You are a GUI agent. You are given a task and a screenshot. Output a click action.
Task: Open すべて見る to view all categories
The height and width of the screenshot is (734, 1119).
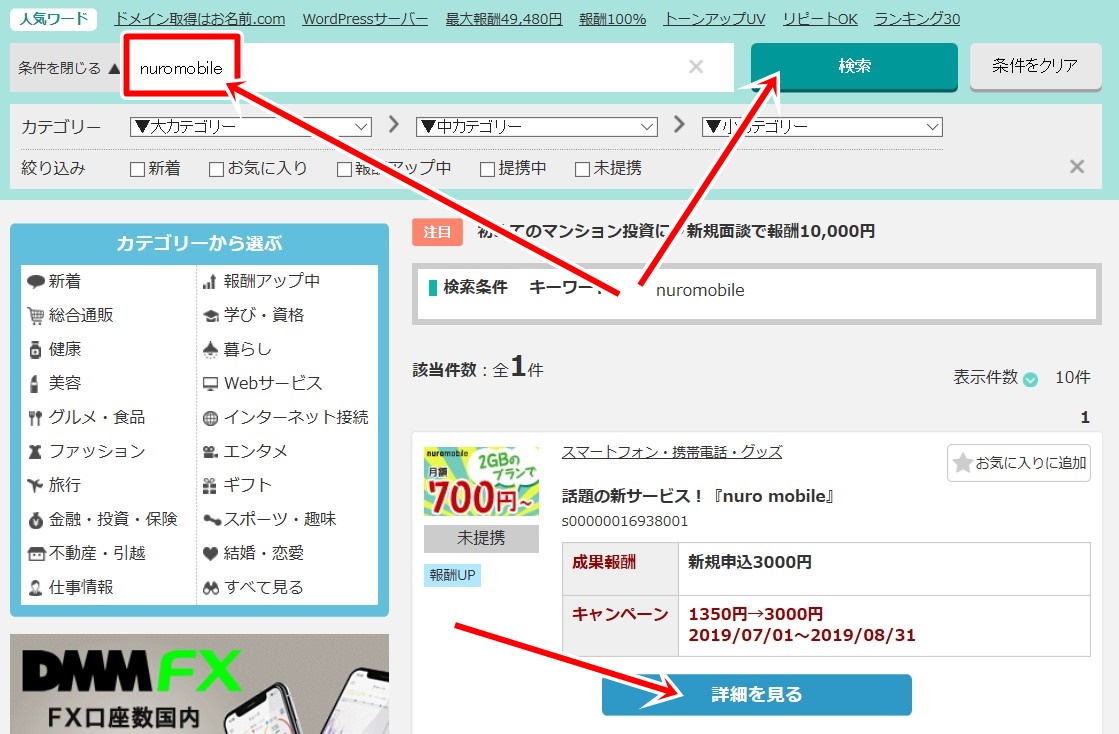pos(263,587)
